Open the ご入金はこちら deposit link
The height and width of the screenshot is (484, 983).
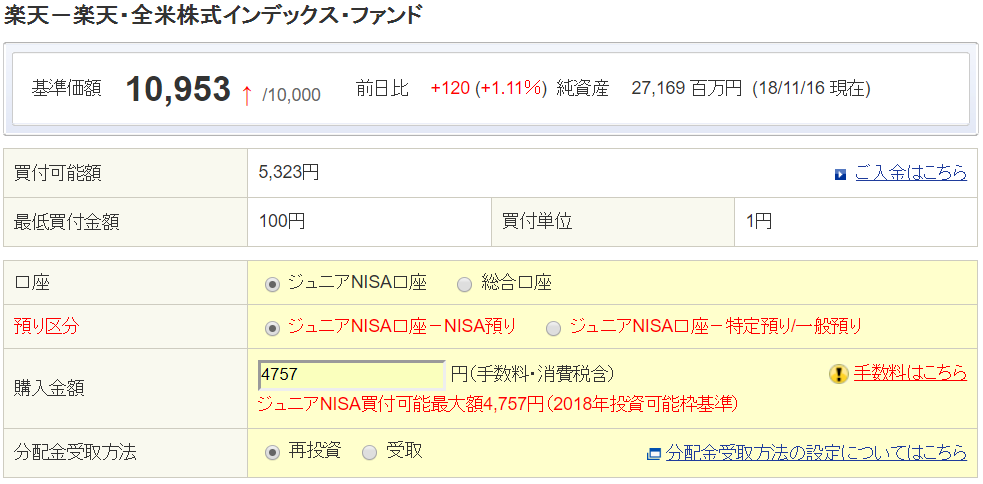coord(911,173)
